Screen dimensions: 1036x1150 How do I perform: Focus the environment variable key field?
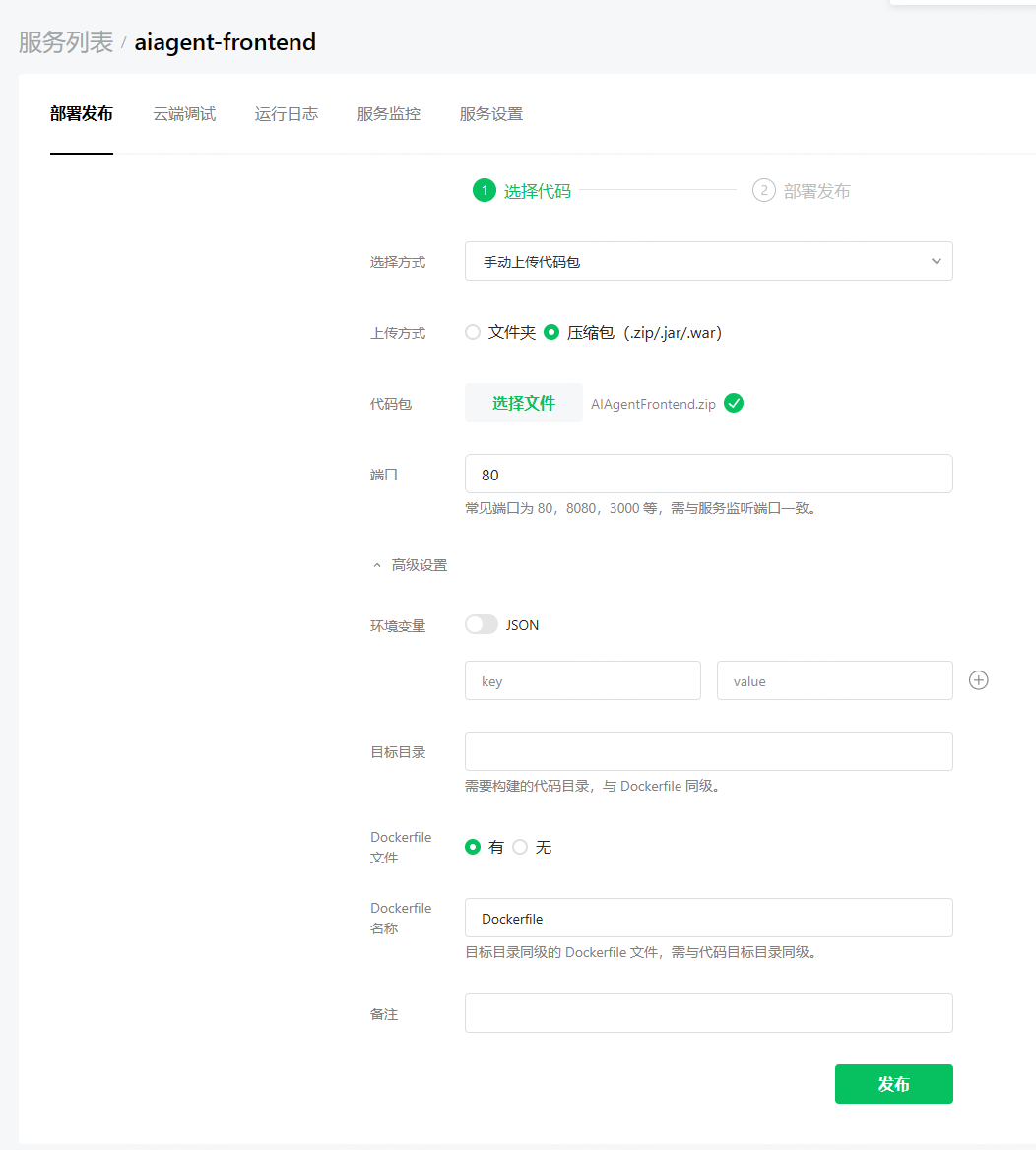(x=582, y=681)
